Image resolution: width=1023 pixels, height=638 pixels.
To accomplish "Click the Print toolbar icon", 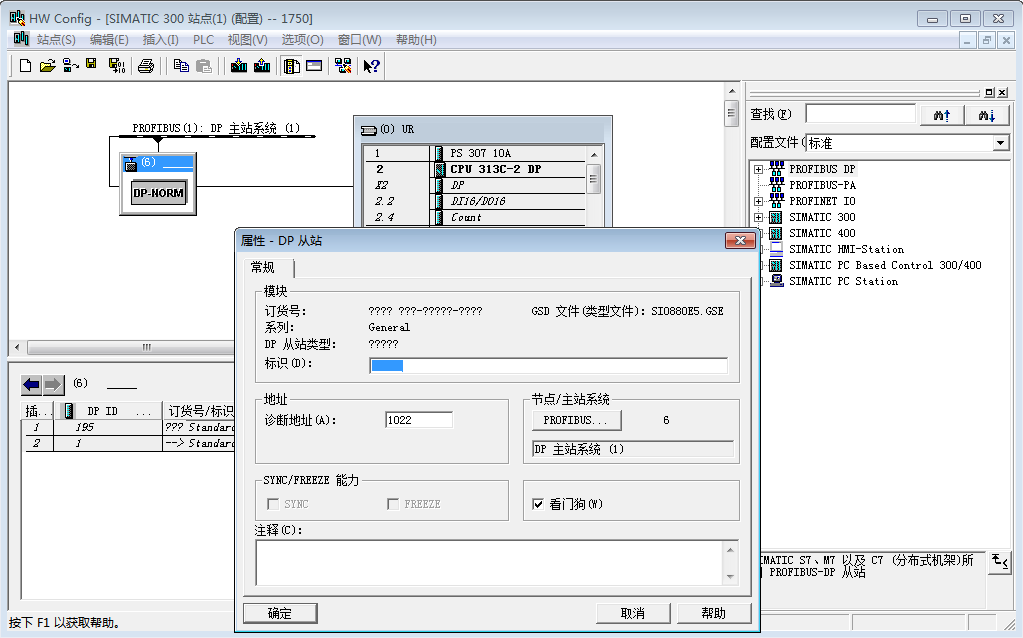I will (146, 66).
